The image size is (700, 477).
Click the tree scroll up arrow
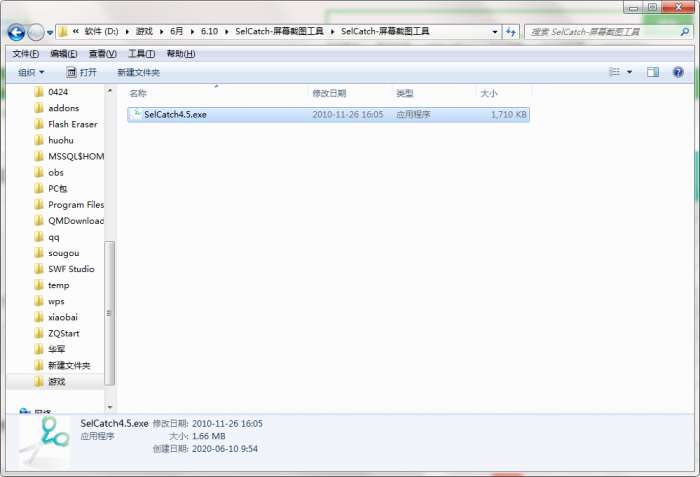tap(109, 91)
